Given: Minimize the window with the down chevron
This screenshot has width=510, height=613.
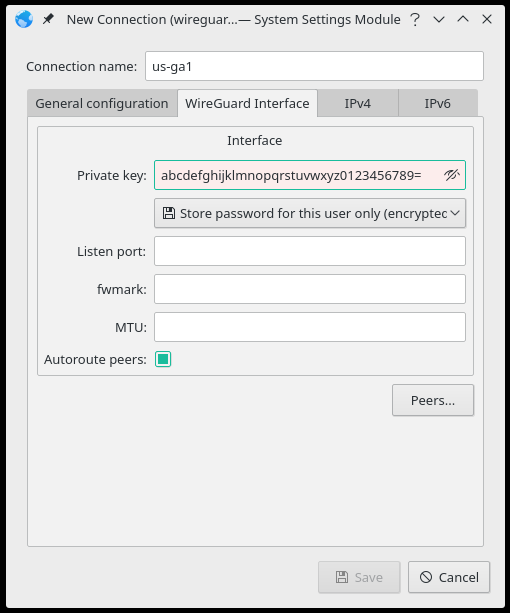Looking at the screenshot, I should tap(439, 19).
